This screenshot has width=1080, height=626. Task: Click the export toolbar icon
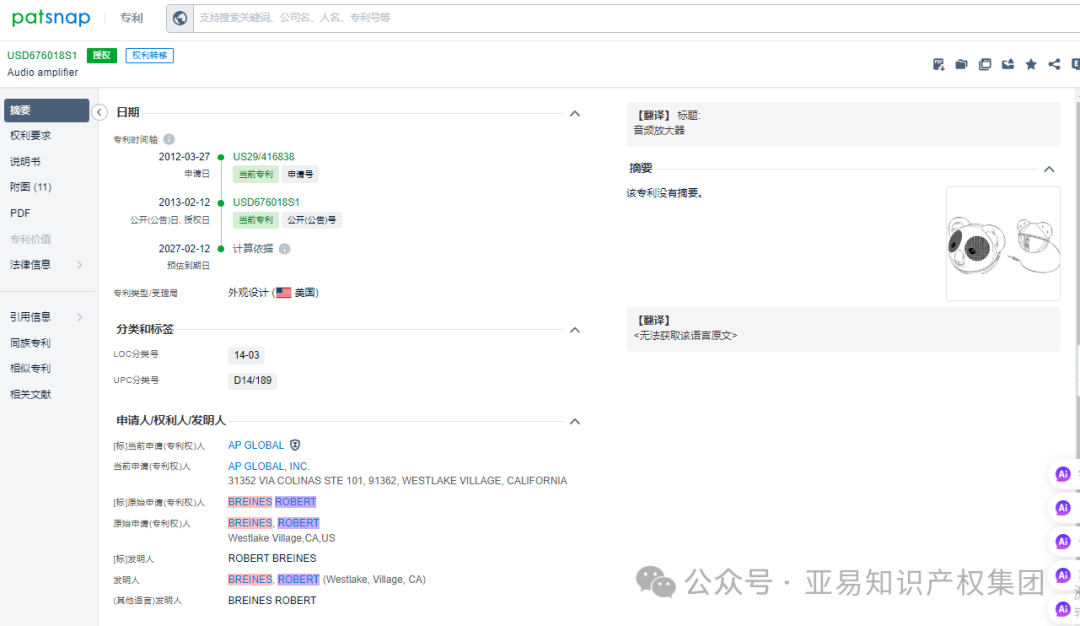pyautogui.click(x=1009, y=64)
